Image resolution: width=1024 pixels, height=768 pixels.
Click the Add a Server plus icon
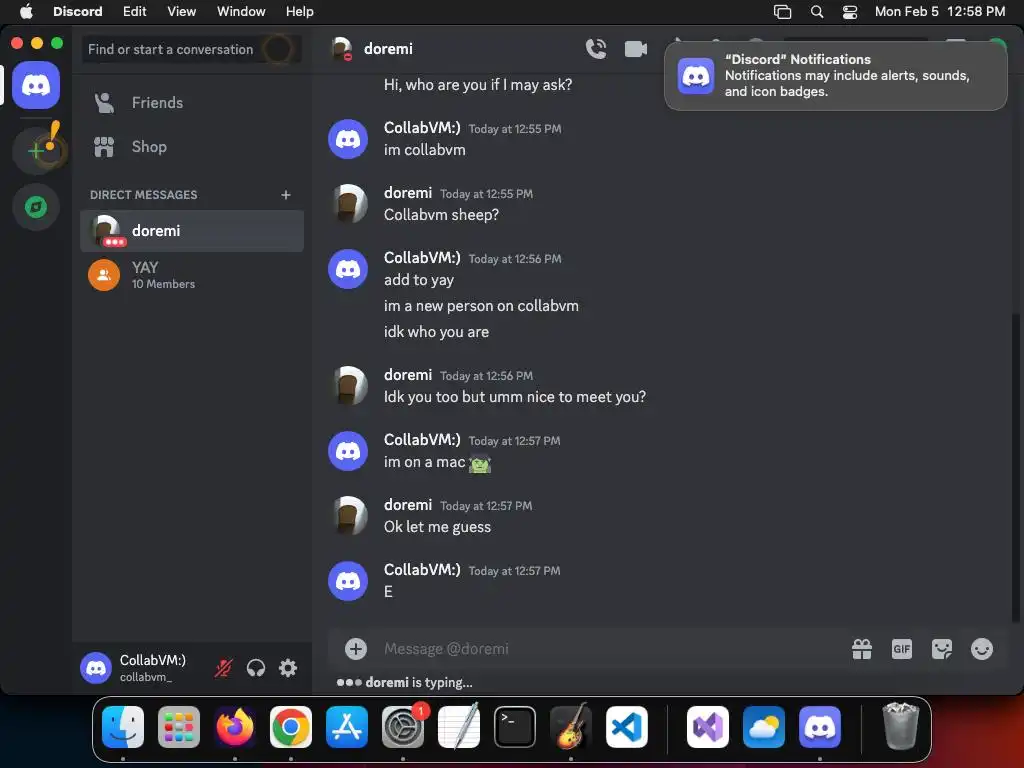pyautogui.click(x=36, y=151)
